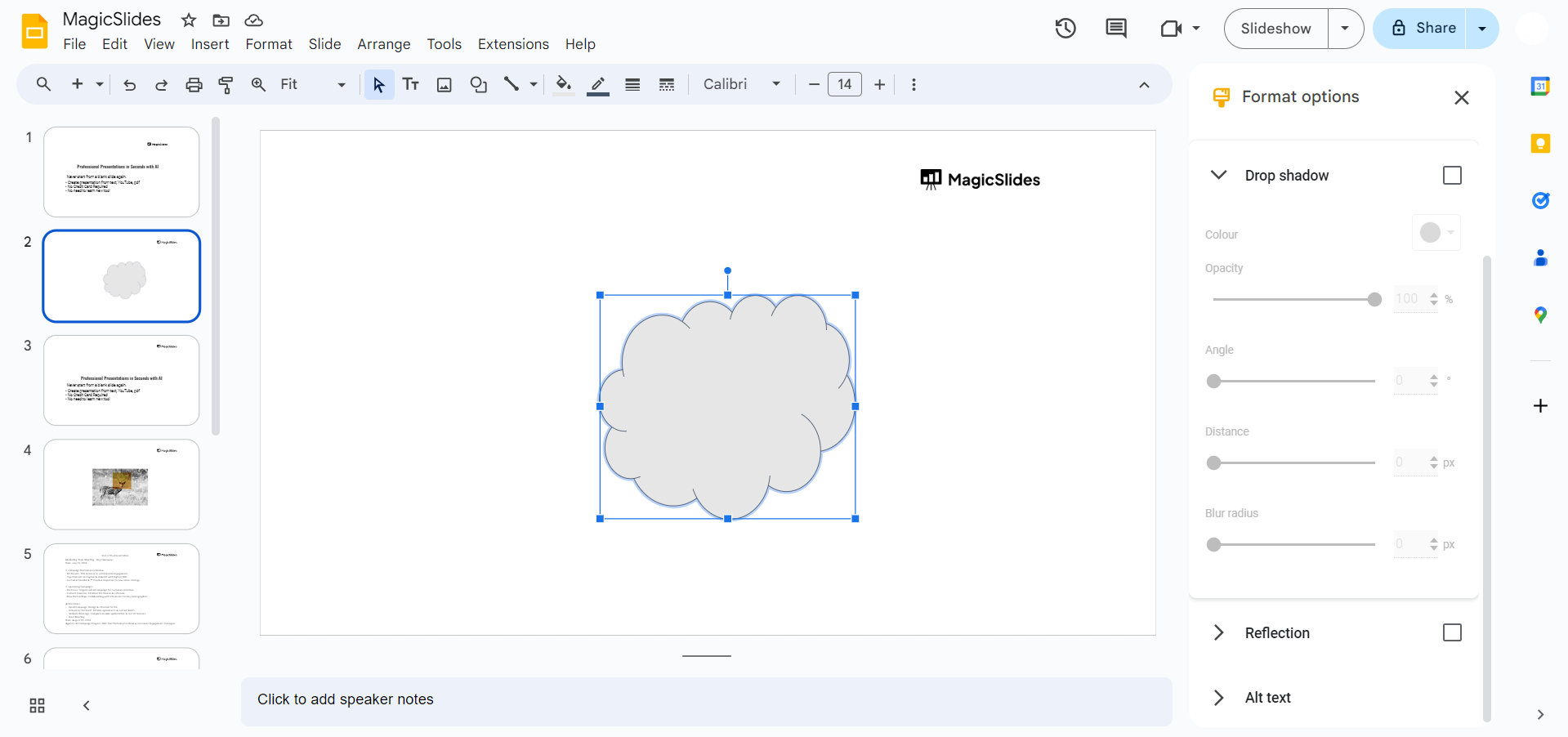The image size is (1568, 737).
Task: Select the text box tool
Action: [411, 84]
